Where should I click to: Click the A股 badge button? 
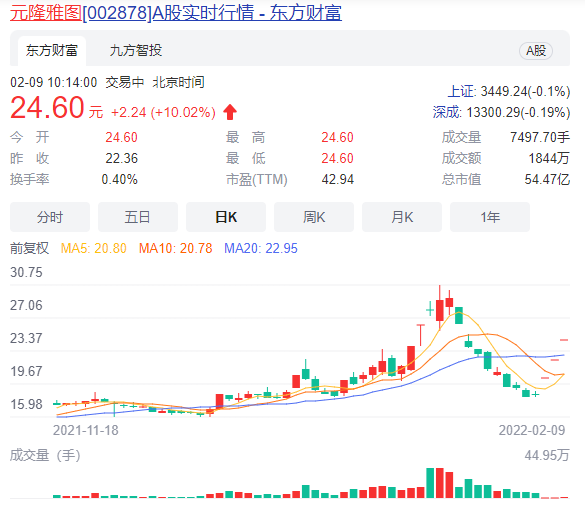tap(536, 51)
